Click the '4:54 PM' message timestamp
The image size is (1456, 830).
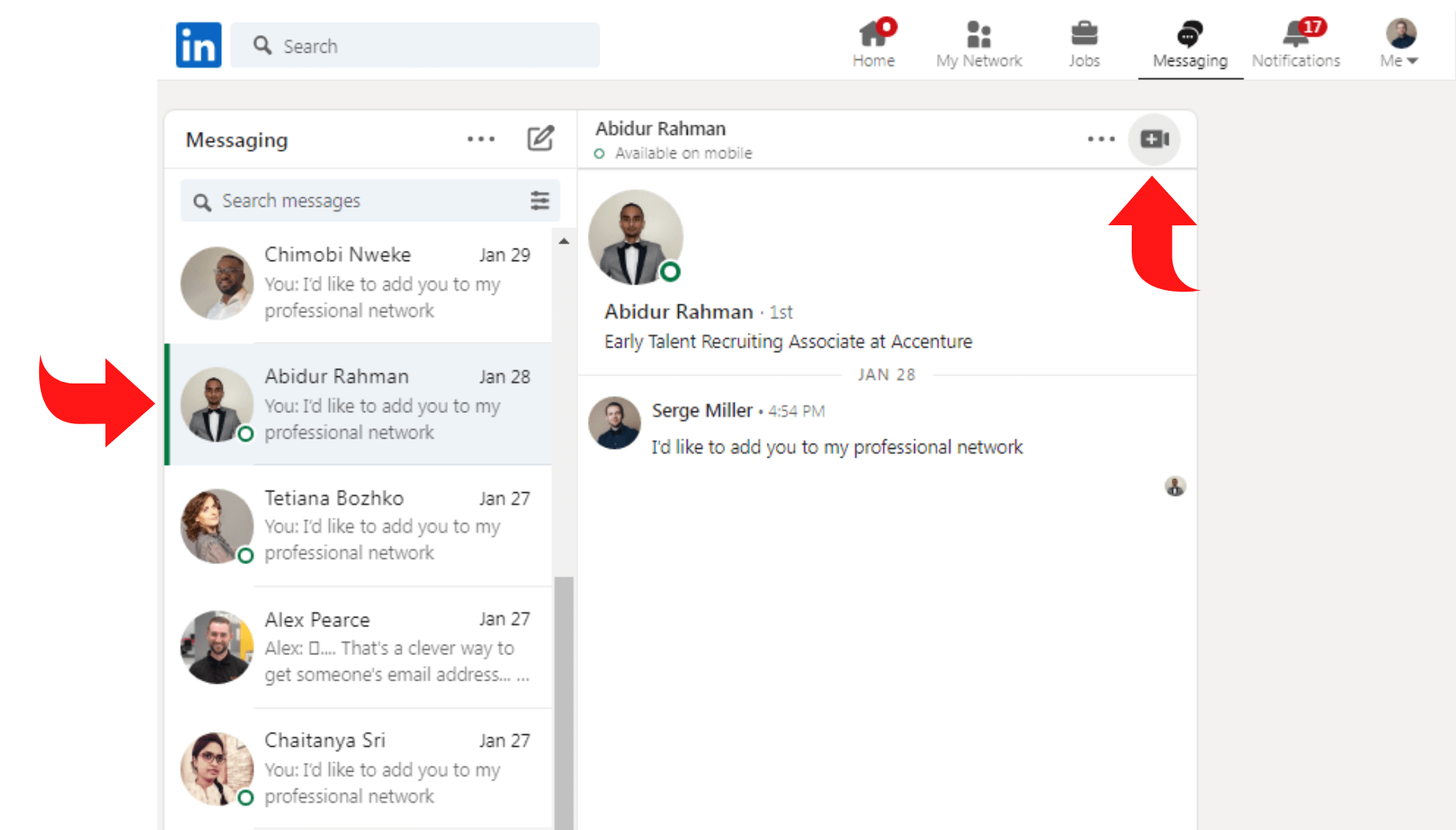coord(796,411)
